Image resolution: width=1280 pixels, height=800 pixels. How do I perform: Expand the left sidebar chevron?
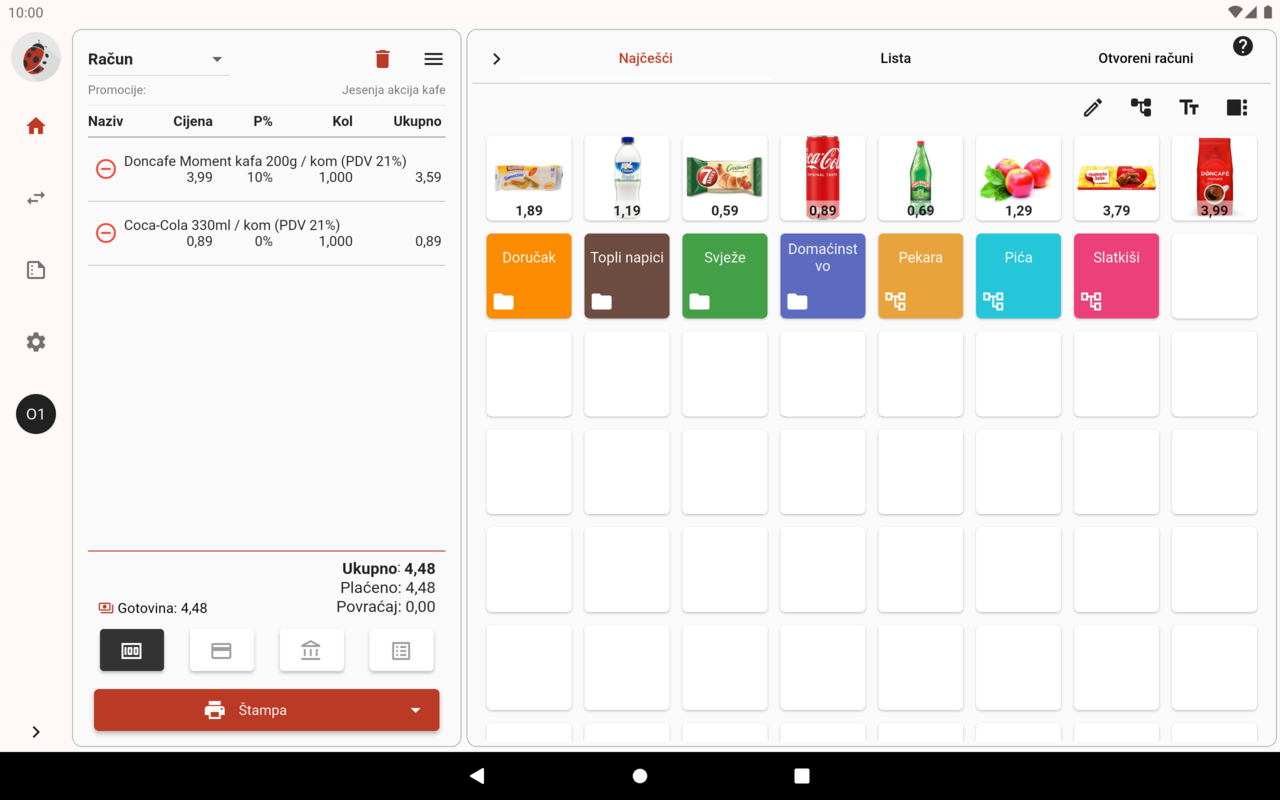point(36,732)
